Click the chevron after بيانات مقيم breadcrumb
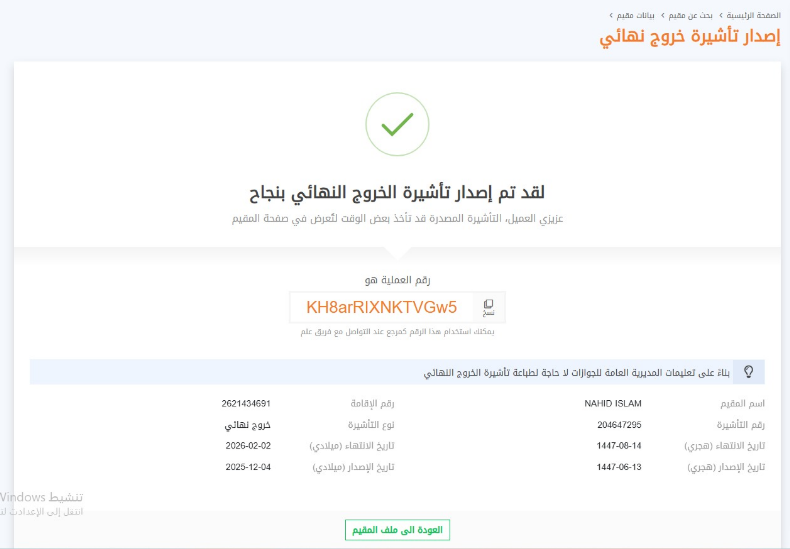Viewport: 790px width, 549px height. 611,16
